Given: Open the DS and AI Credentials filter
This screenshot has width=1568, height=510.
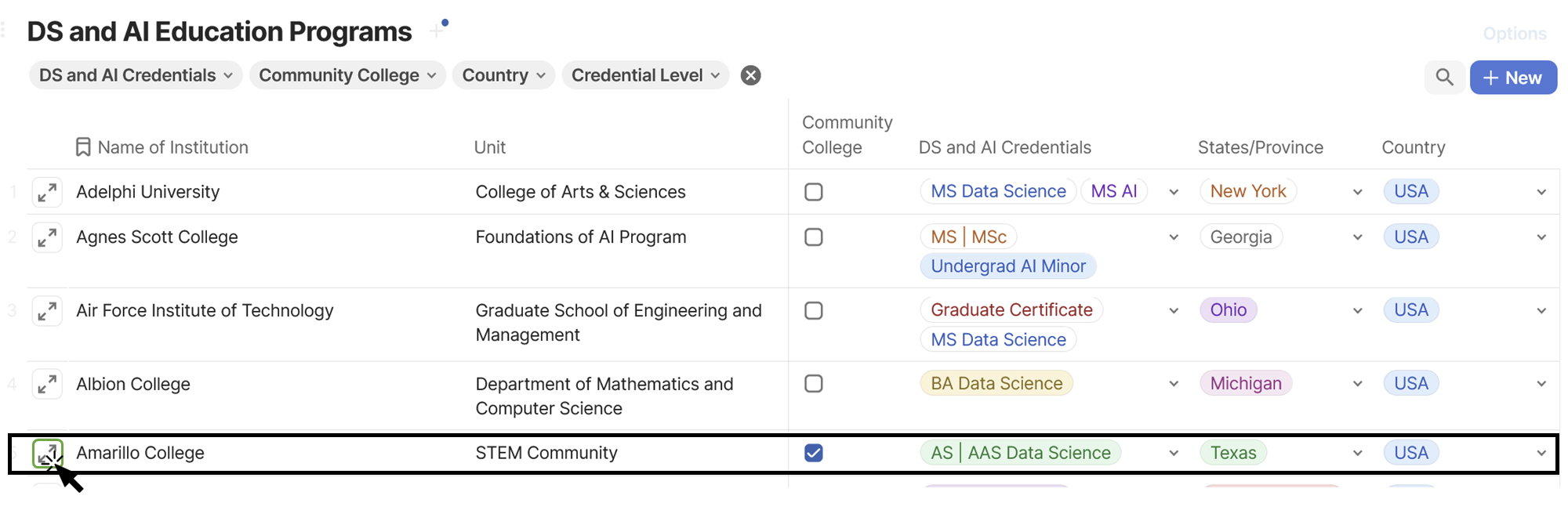Looking at the screenshot, I should (136, 75).
